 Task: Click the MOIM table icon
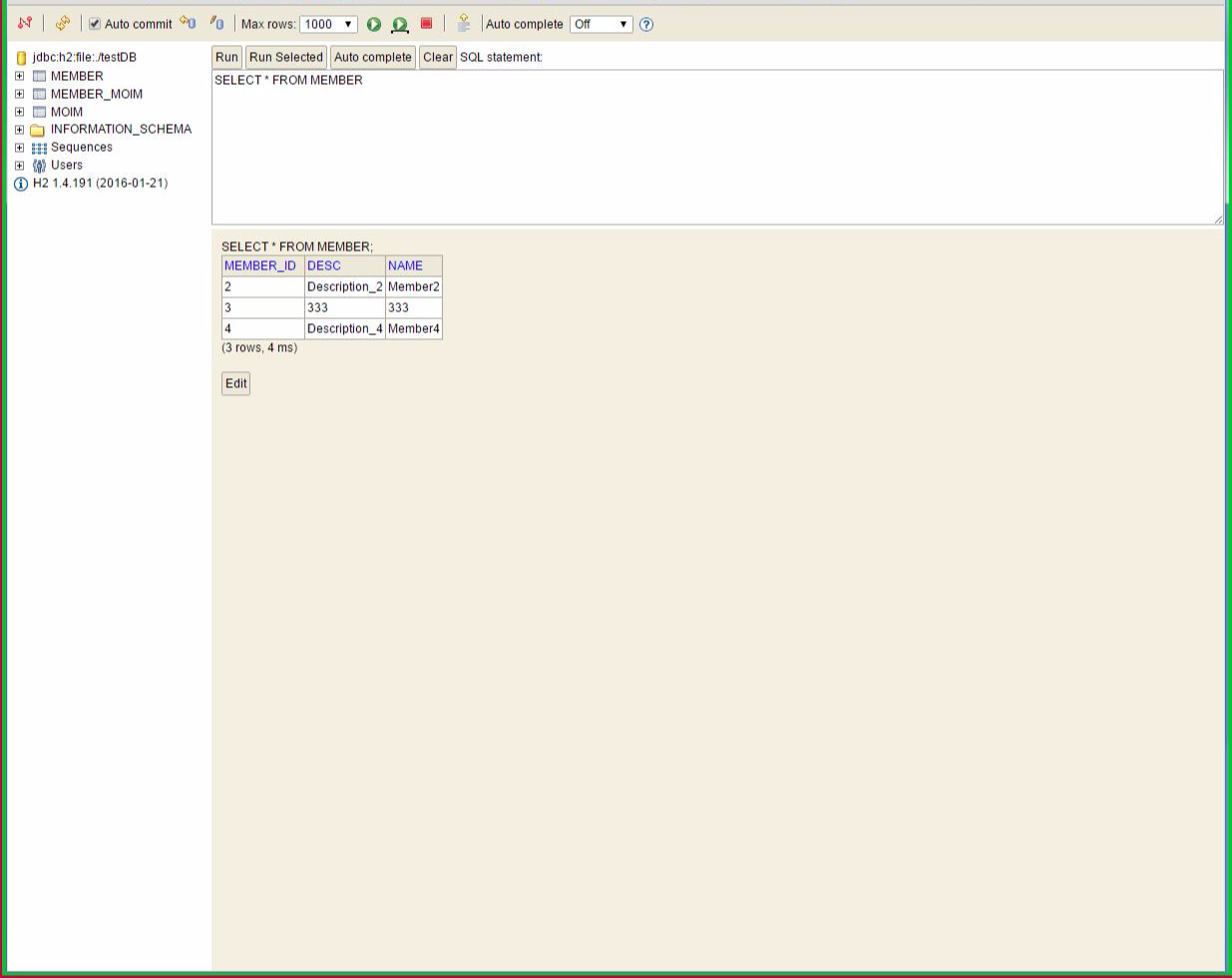pos(39,112)
